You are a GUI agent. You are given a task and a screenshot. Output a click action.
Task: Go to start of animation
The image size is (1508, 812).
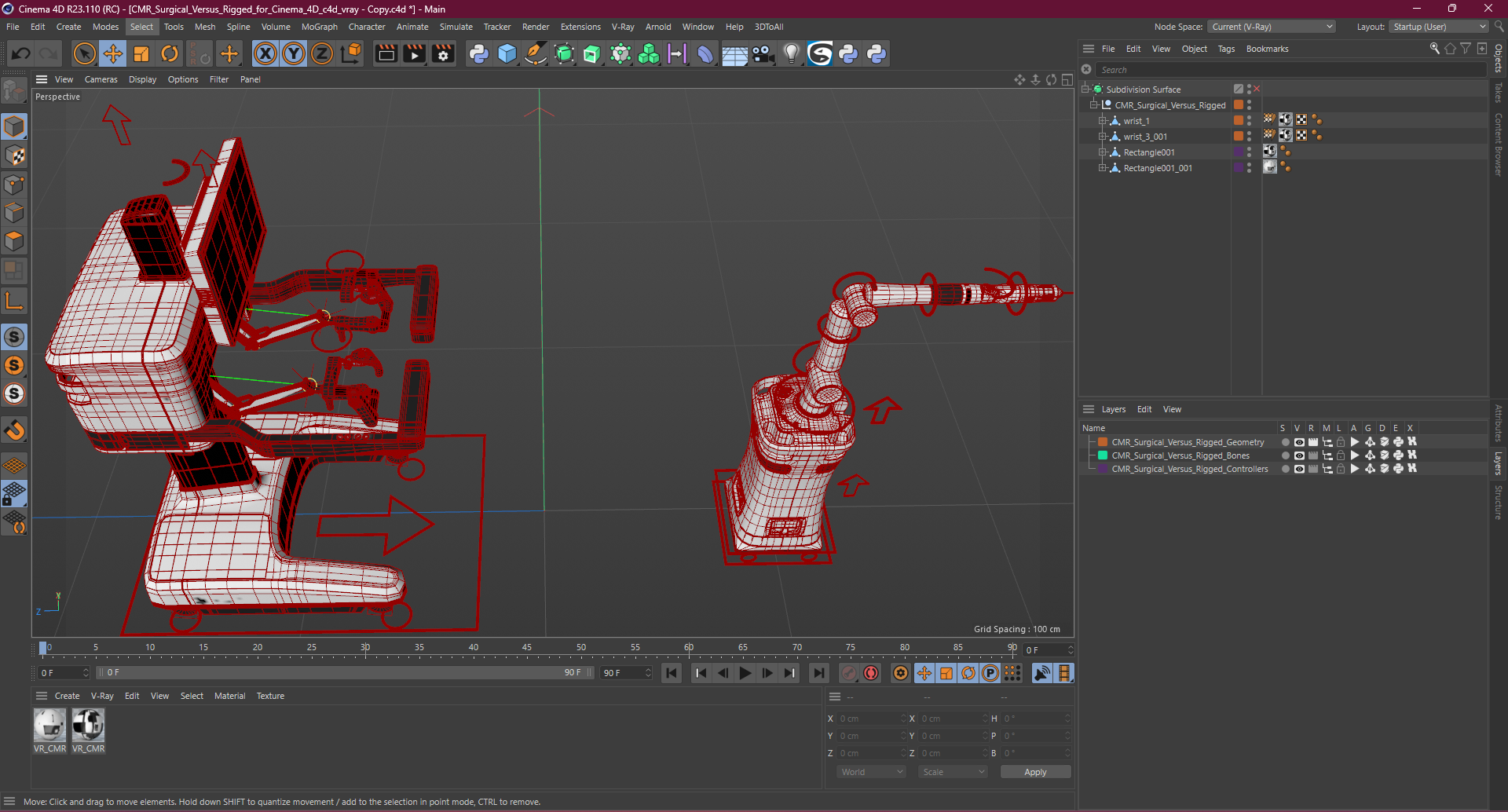tap(672, 673)
